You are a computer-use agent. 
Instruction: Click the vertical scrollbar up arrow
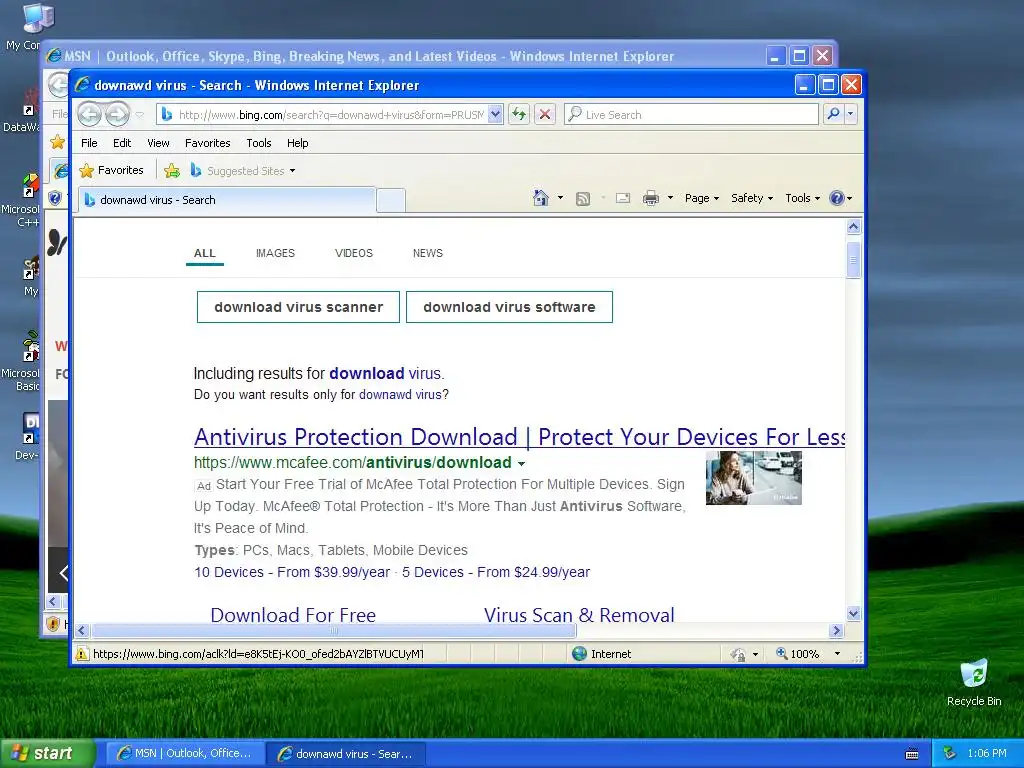(854, 227)
